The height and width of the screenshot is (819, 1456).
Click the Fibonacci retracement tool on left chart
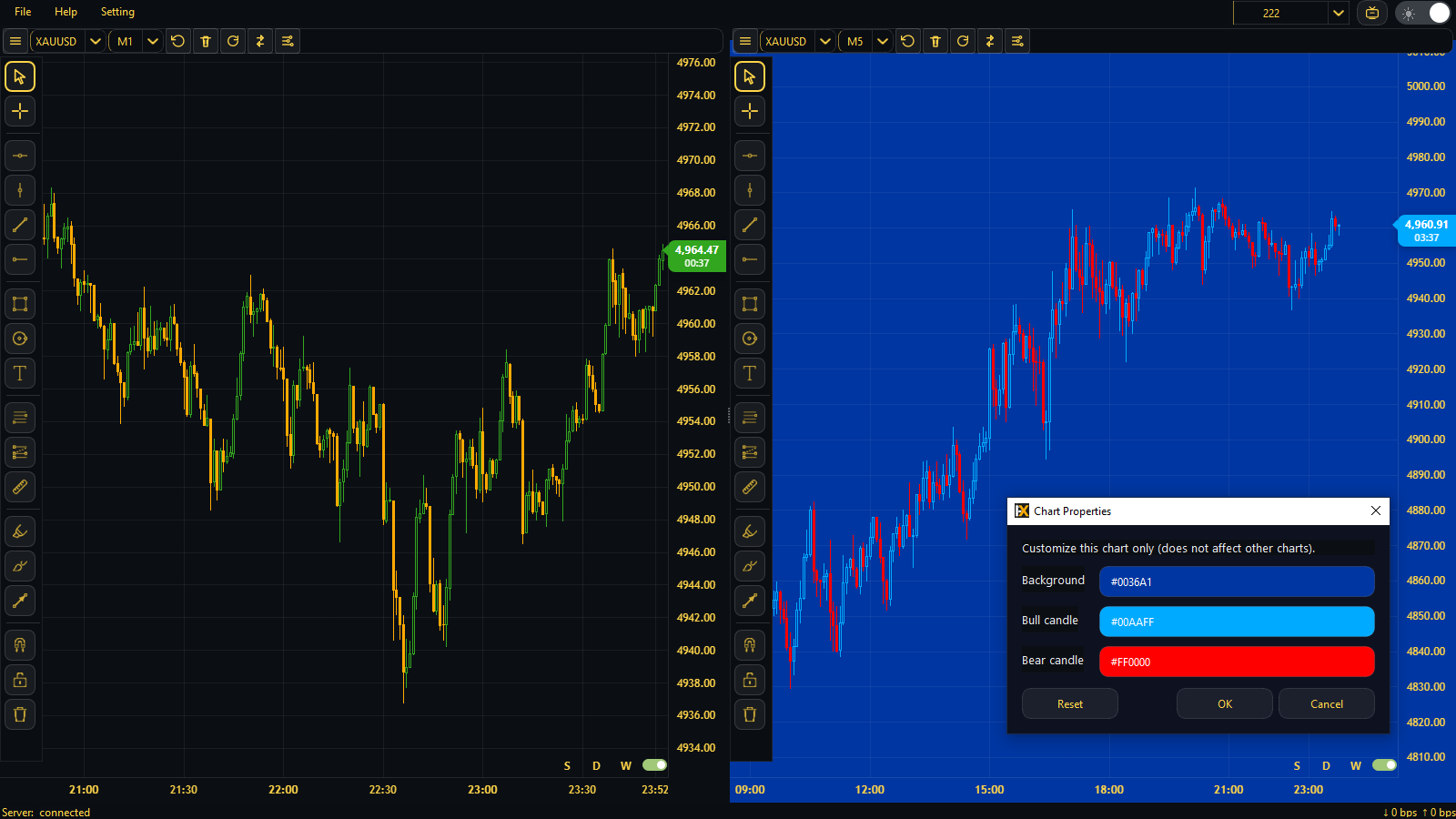coord(20,418)
